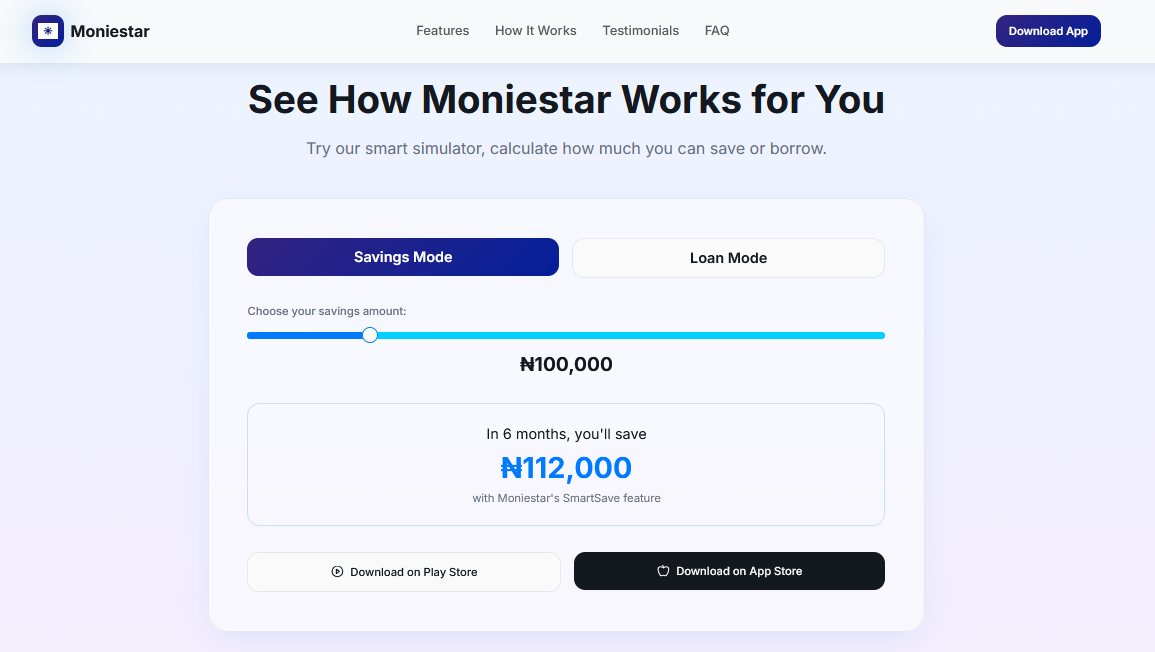Viewport: 1155px width, 652px height.
Task: Click the SmartSave feature caption text
Action: tap(565, 497)
